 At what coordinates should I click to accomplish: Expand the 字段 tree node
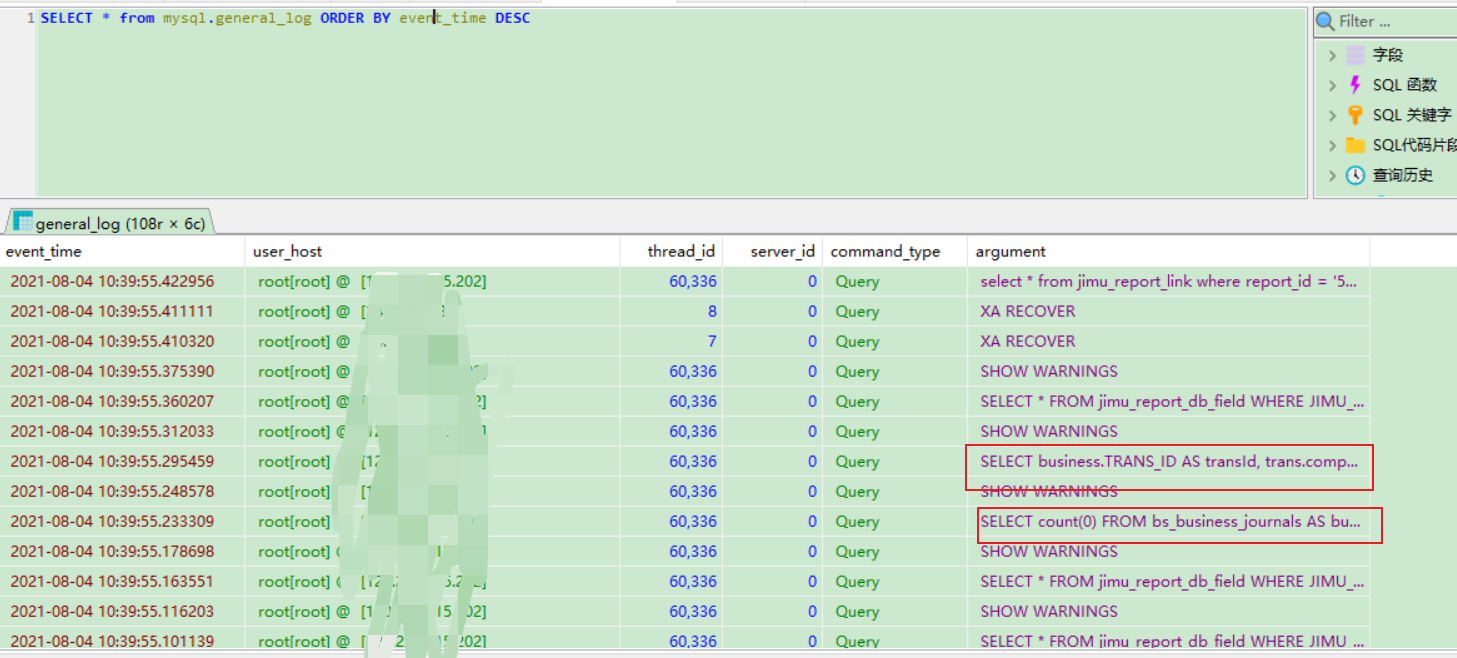(x=1334, y=55)
